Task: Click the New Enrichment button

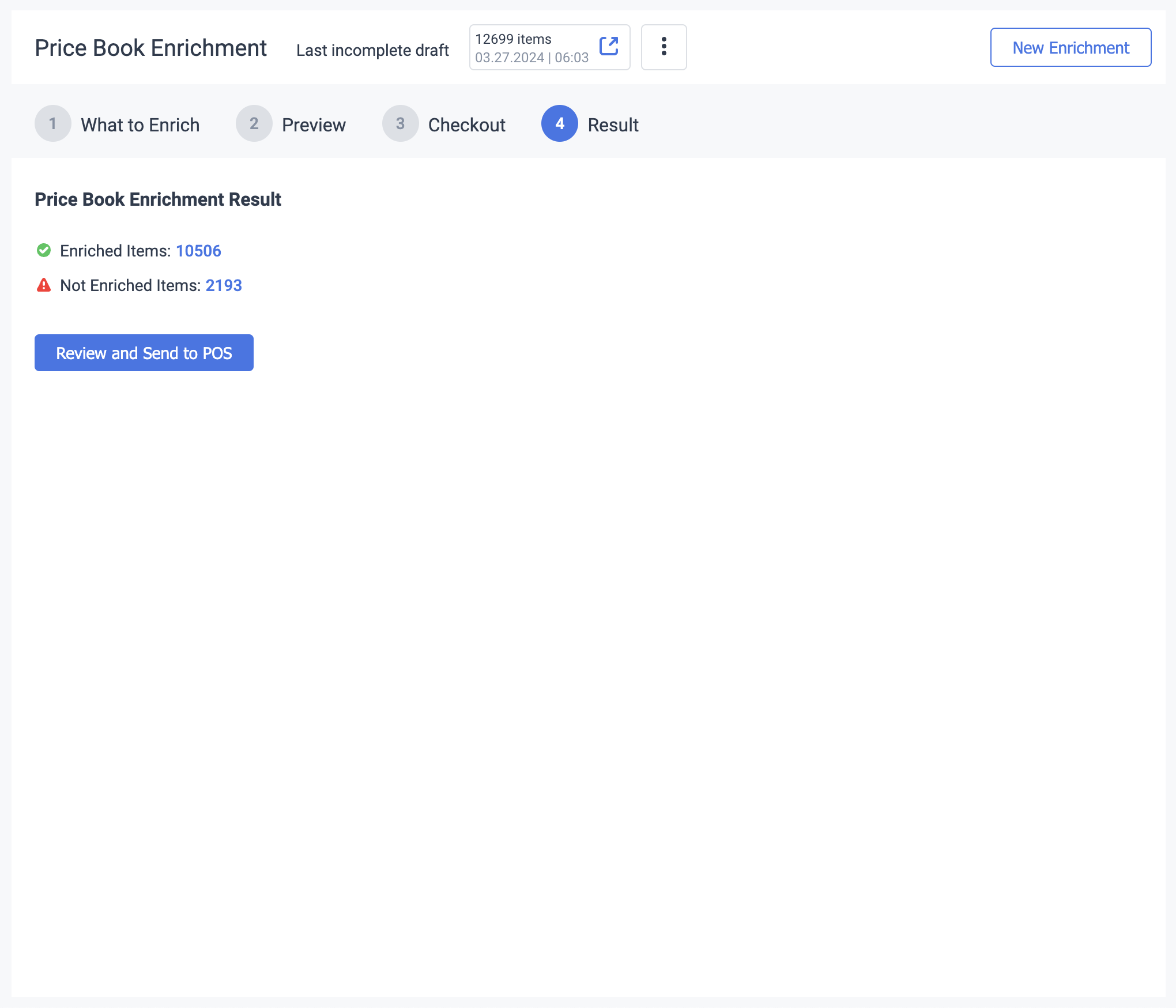Action: point(1071,47)
